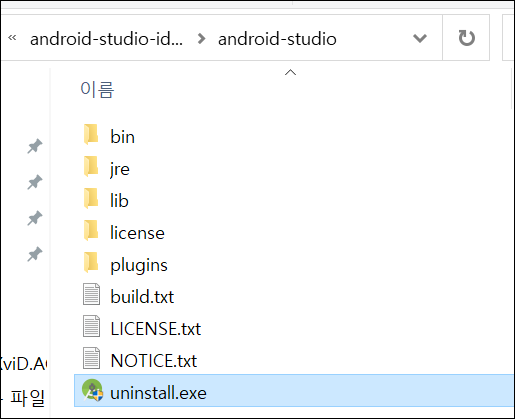The height and width of the screenshot is (419, 515).
Task: Select the lib folder name
Action: tap(119, 201)
